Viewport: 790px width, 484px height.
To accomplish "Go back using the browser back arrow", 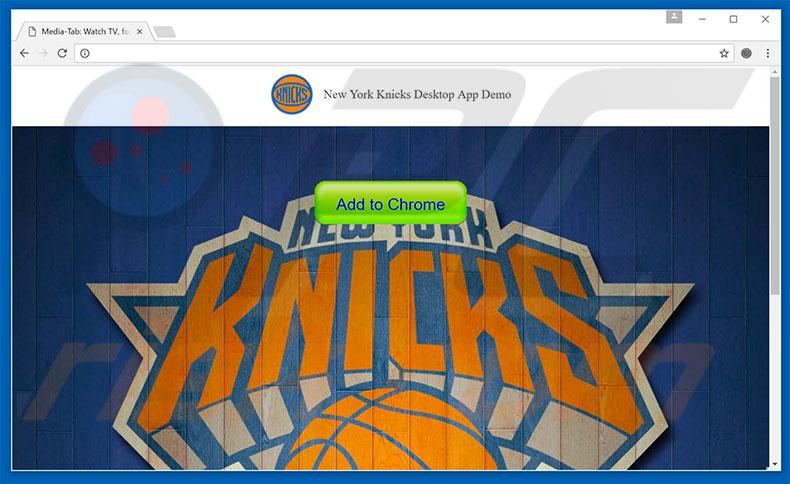I will (x=24, y=53).
